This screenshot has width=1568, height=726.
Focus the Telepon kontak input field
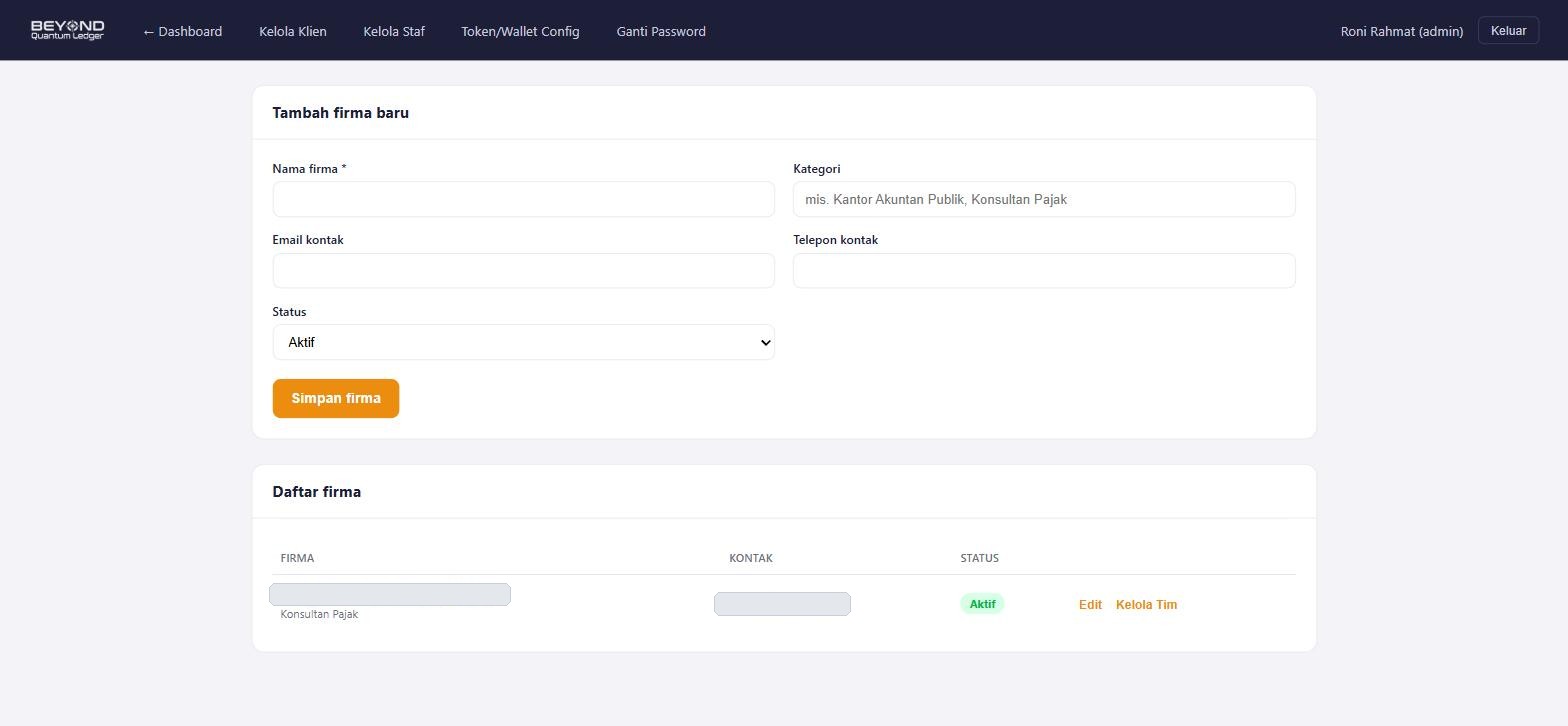[1044, 271]
